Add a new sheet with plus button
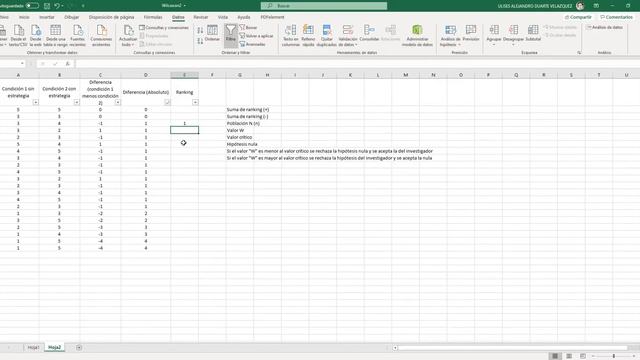The image size is (640, 360). click(x=79, y=347)
